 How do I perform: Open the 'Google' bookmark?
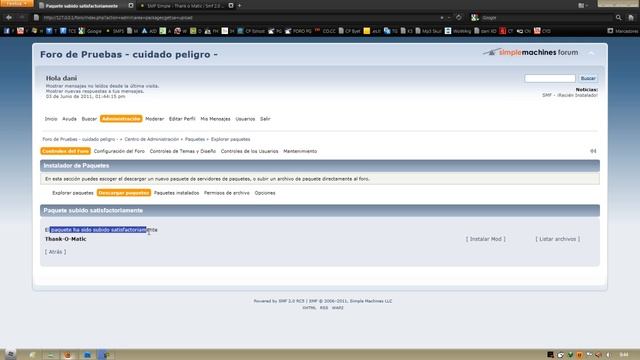coord(90,31)
